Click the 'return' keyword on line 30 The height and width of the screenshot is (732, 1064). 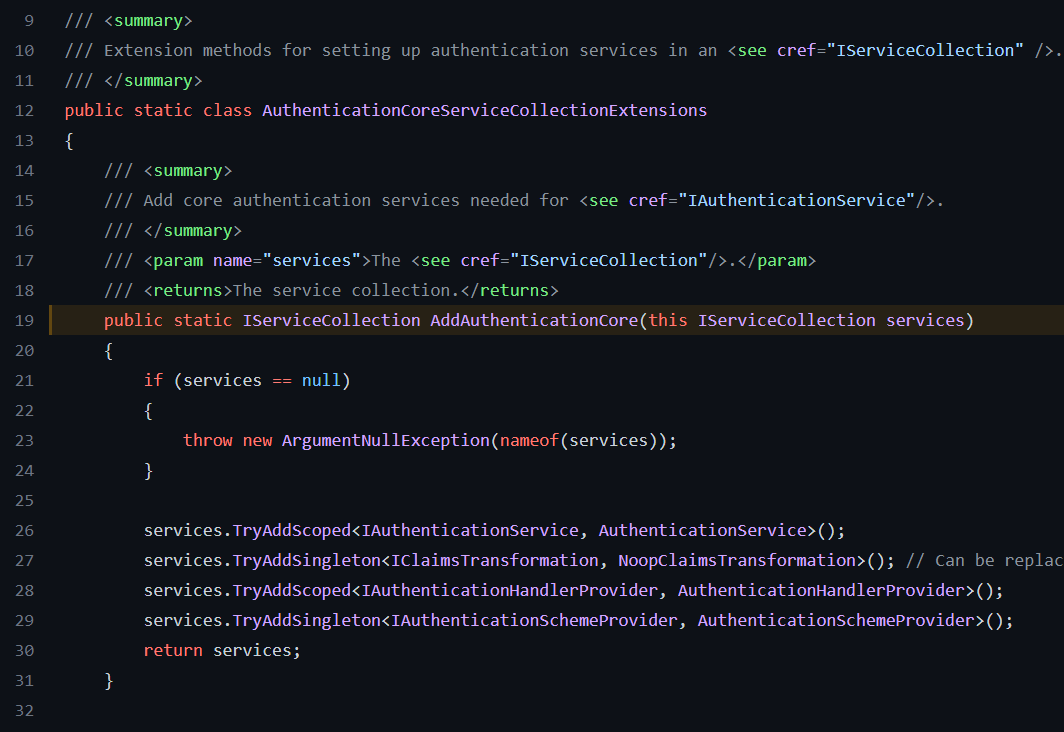pyautogui.click(x=173, y=650)
